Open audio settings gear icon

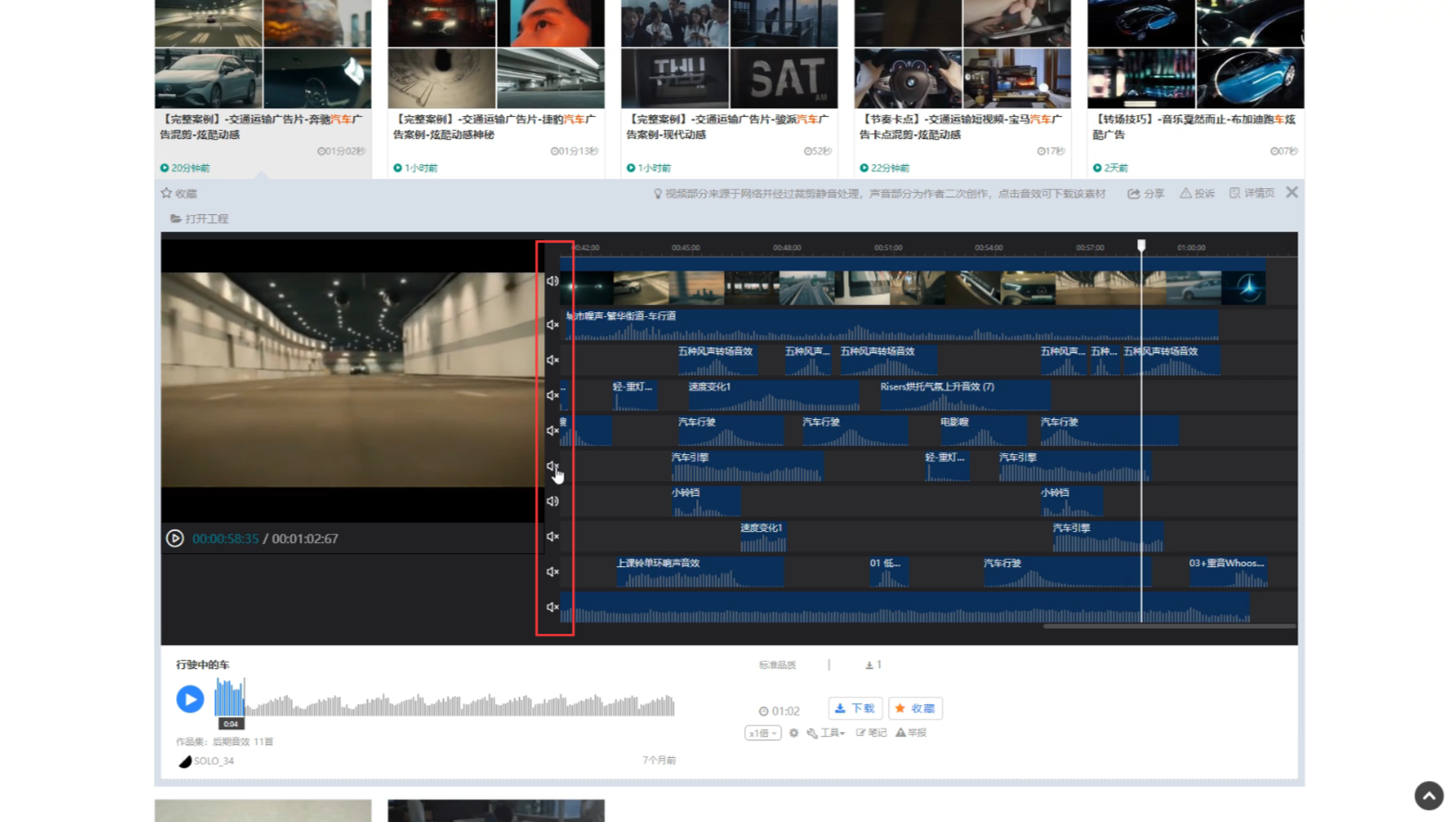tap(793, 733)
